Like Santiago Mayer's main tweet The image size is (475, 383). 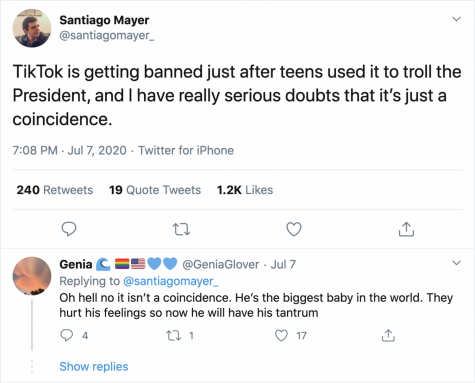point(294,229)
